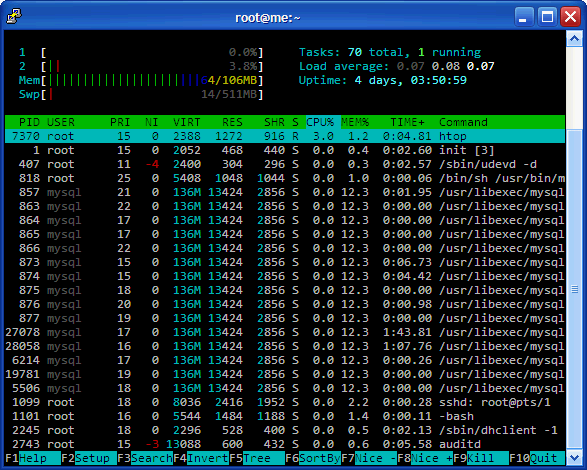This screenshot has width=587, height=470.
Task: Select mysql process with PID 873
Action: click(x=285, y=262)
